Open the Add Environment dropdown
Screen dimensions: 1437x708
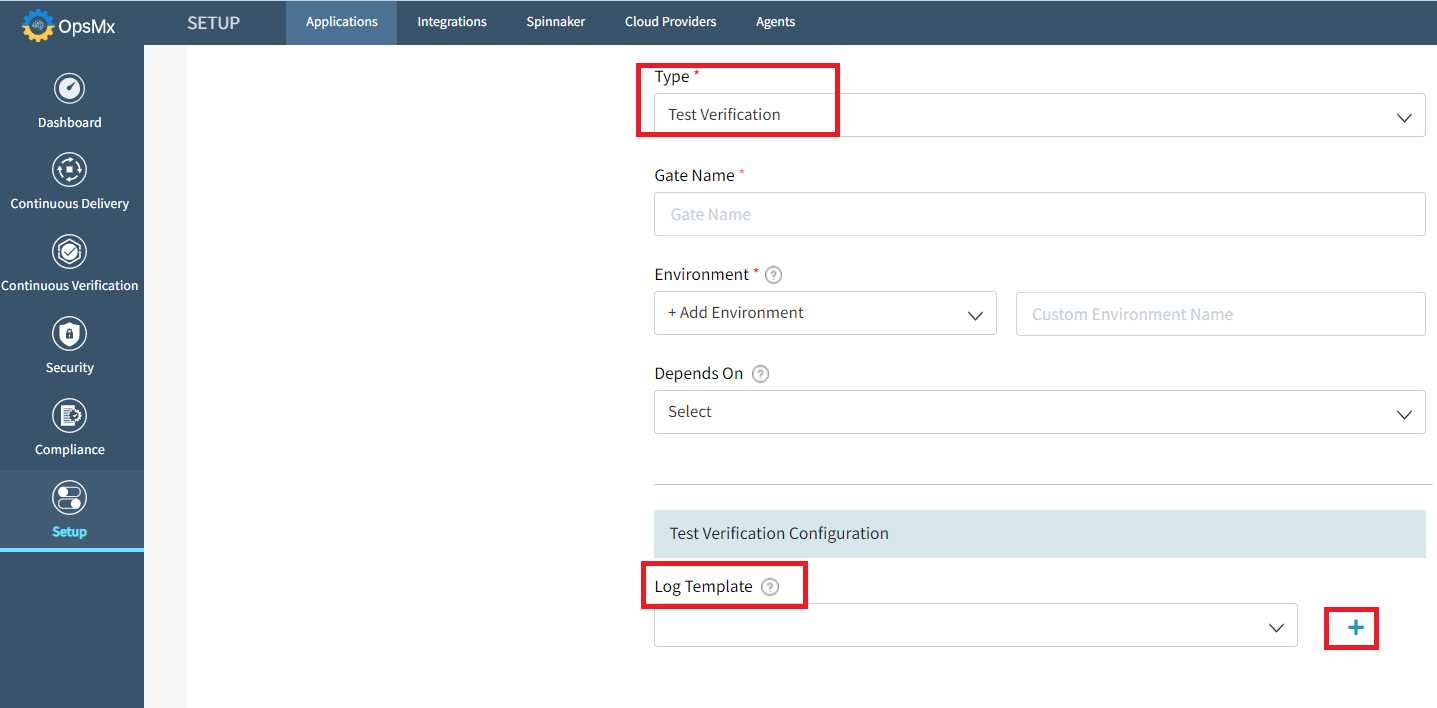(x=825, y=313)
